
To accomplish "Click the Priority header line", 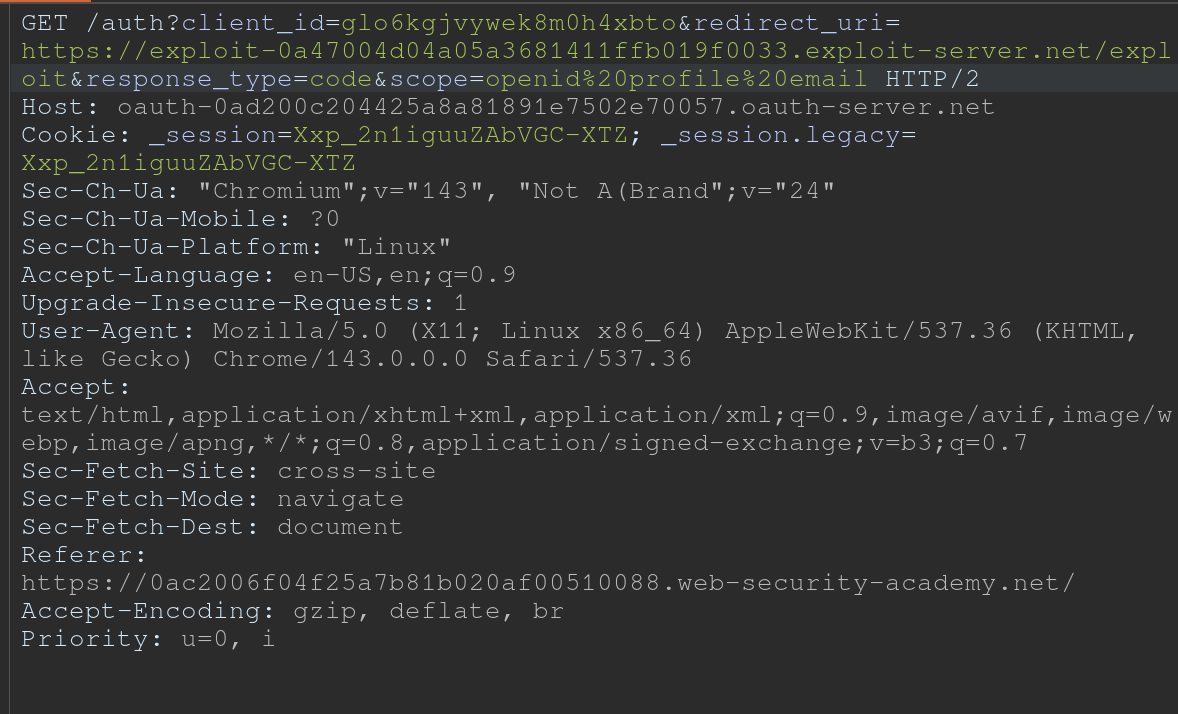I will [148, 638].
